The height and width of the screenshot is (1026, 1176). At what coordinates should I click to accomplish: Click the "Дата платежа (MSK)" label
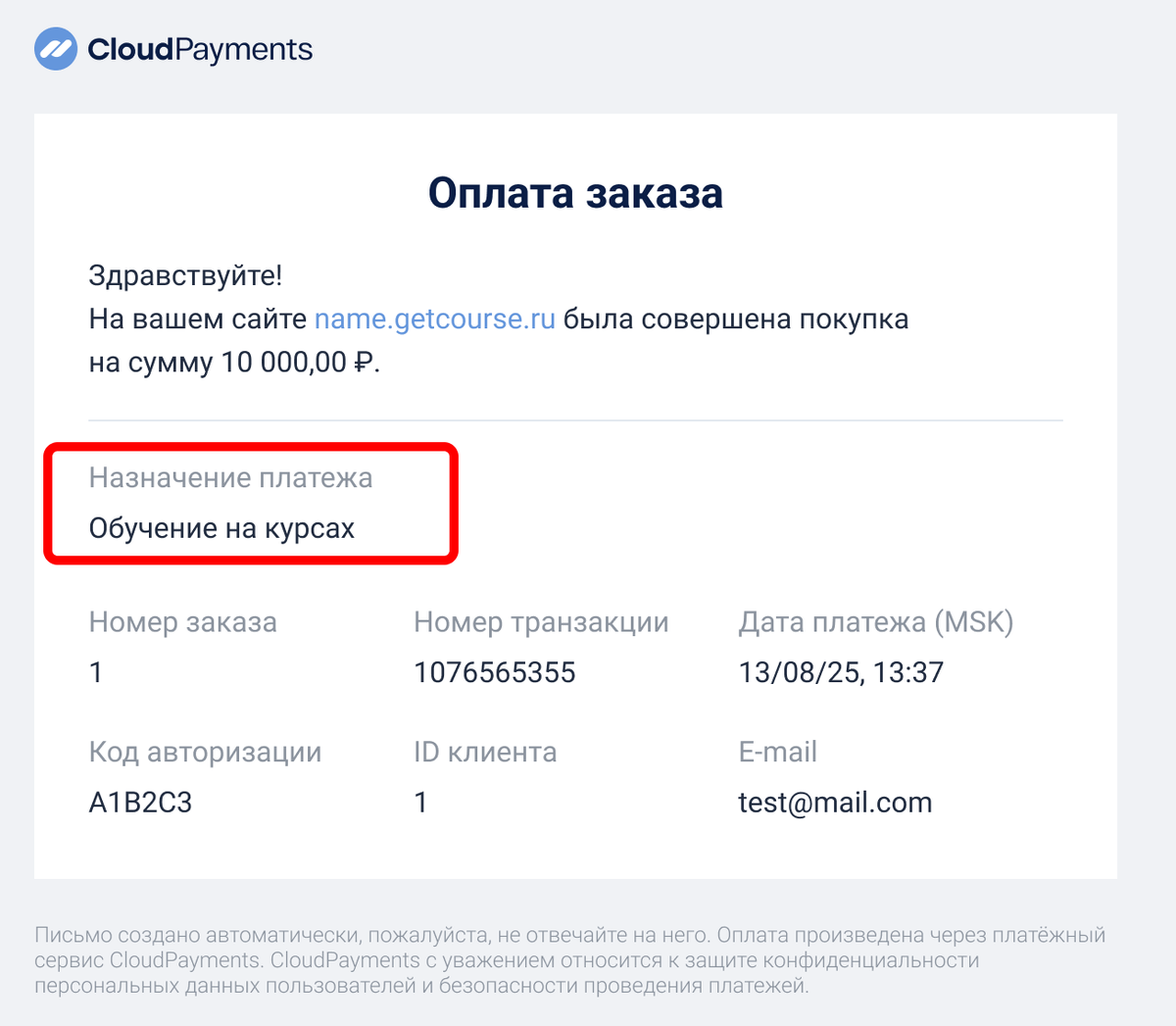[876, 622]
